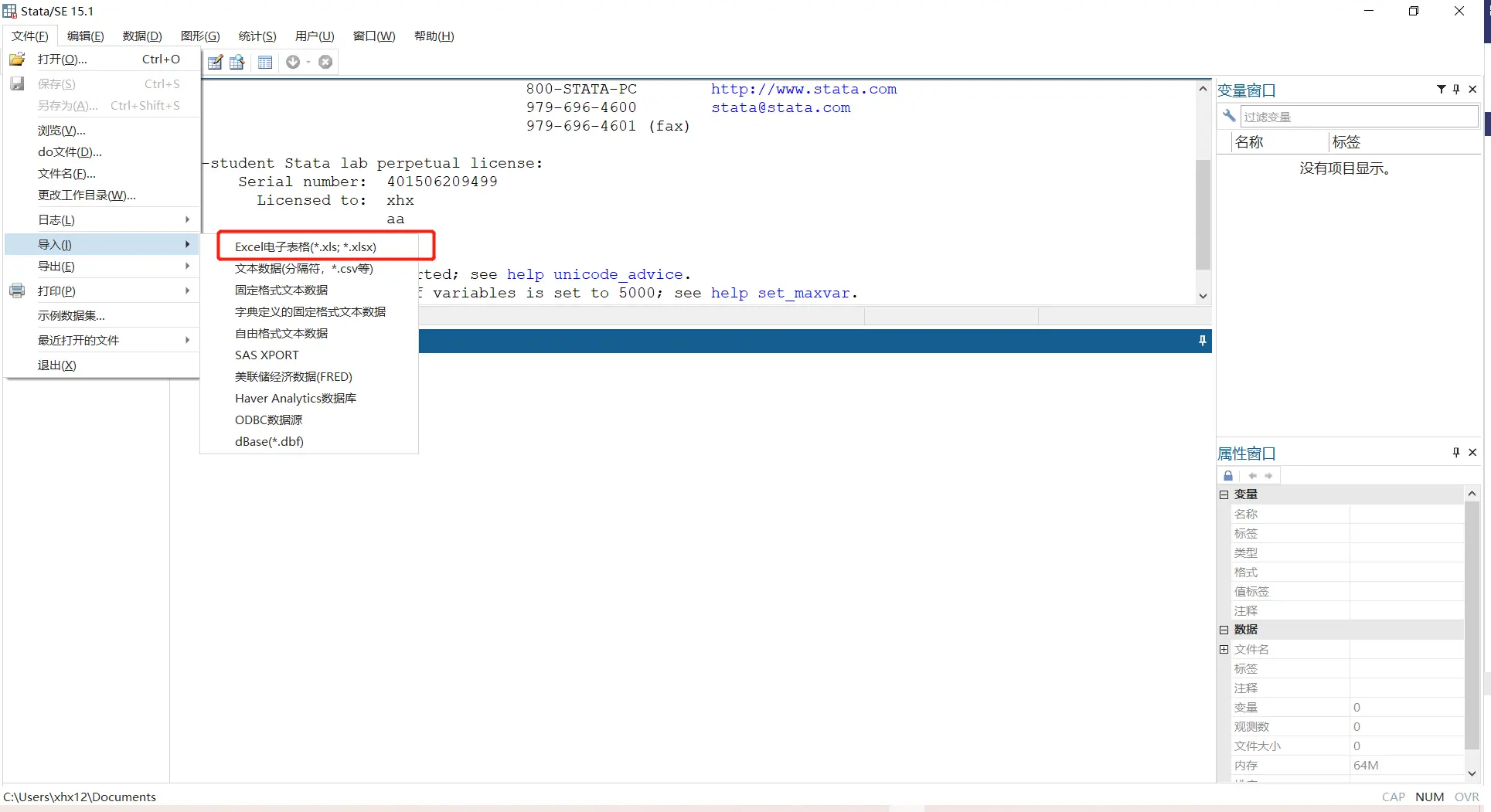Expand the 文件名 row in properties
The height and width of the screenshot is (812, 1491).
(1224, 650)
